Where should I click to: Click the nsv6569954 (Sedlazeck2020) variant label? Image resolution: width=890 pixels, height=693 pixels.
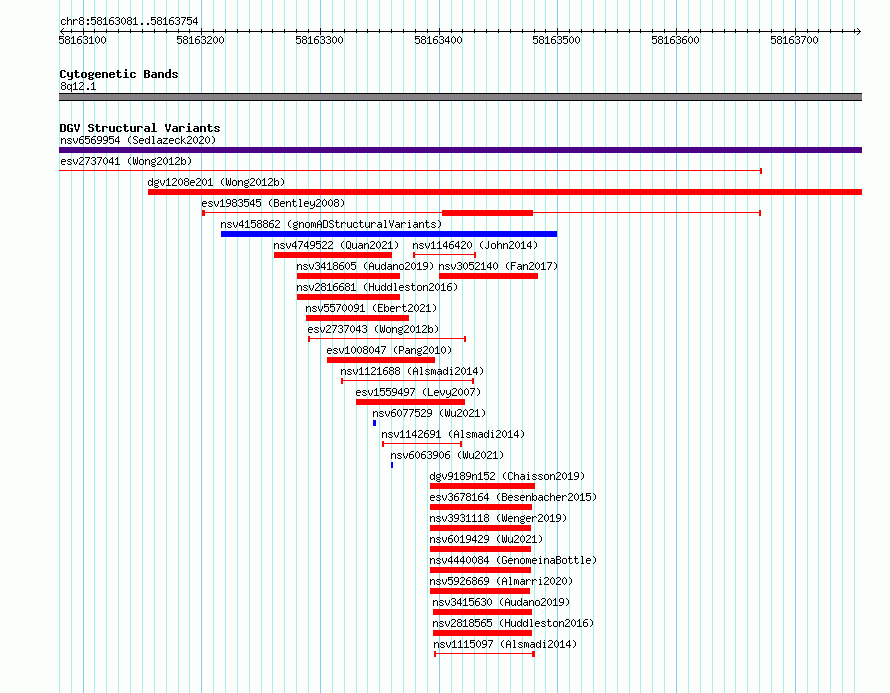[x=138, y=140]
